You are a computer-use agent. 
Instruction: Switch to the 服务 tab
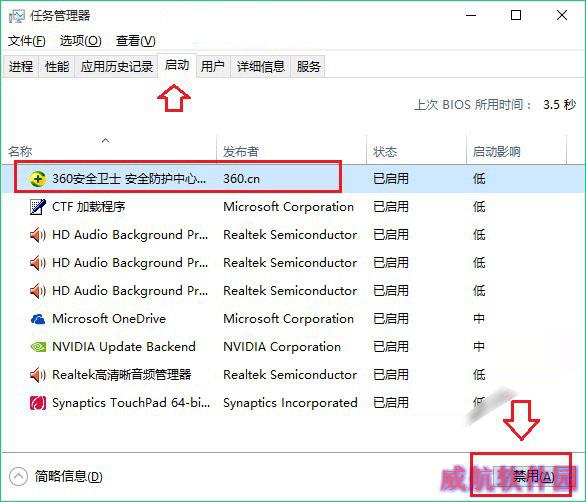tap(308, 67)
